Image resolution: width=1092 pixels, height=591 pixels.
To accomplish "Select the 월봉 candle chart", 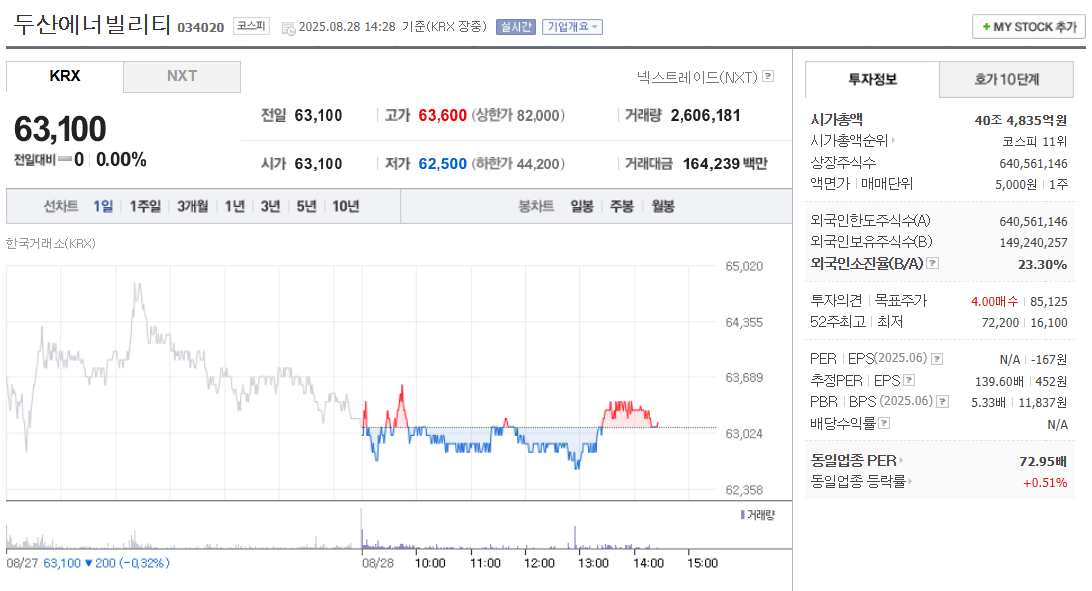I will point(663,206).
